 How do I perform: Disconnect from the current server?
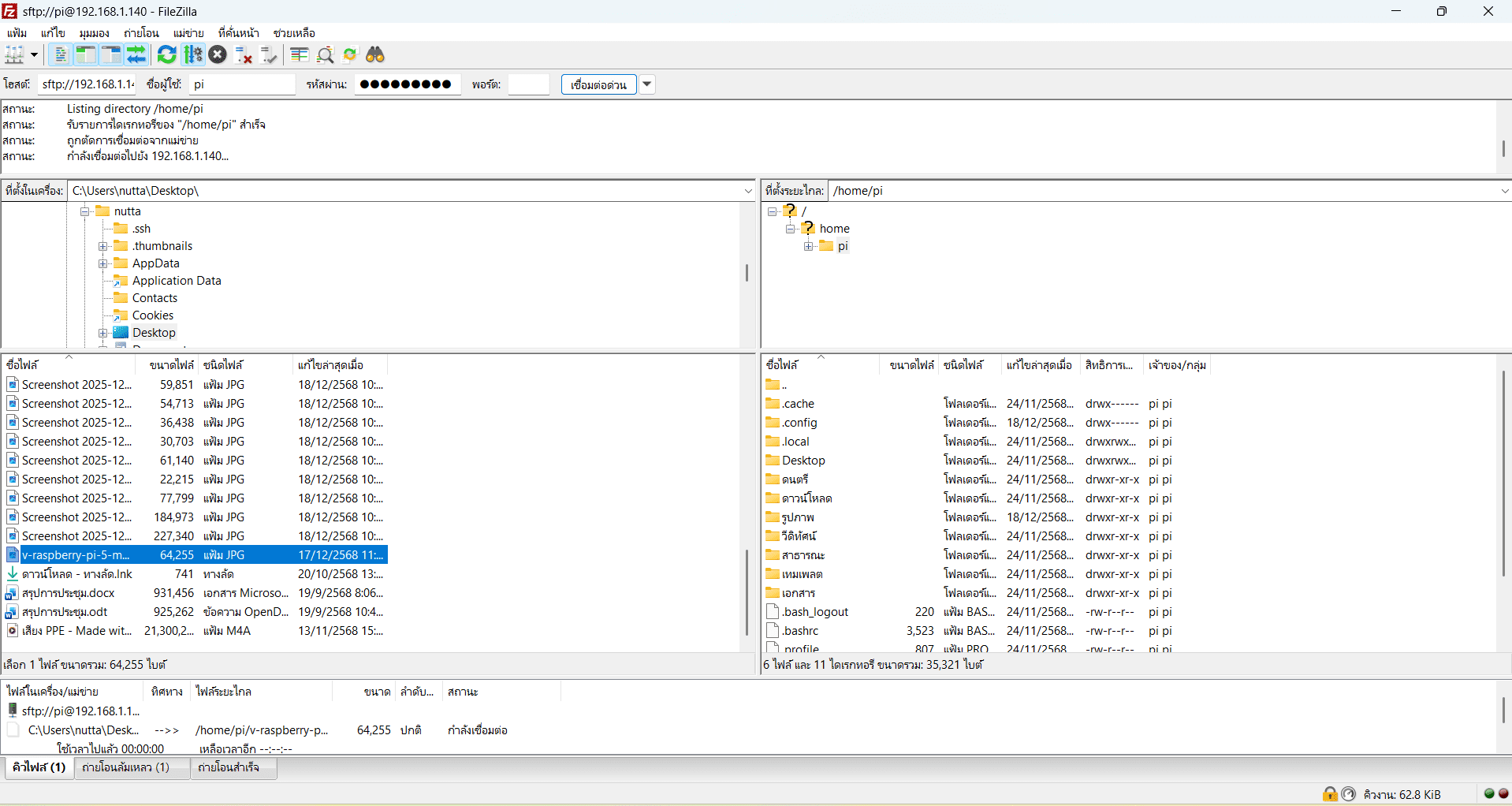244,54
